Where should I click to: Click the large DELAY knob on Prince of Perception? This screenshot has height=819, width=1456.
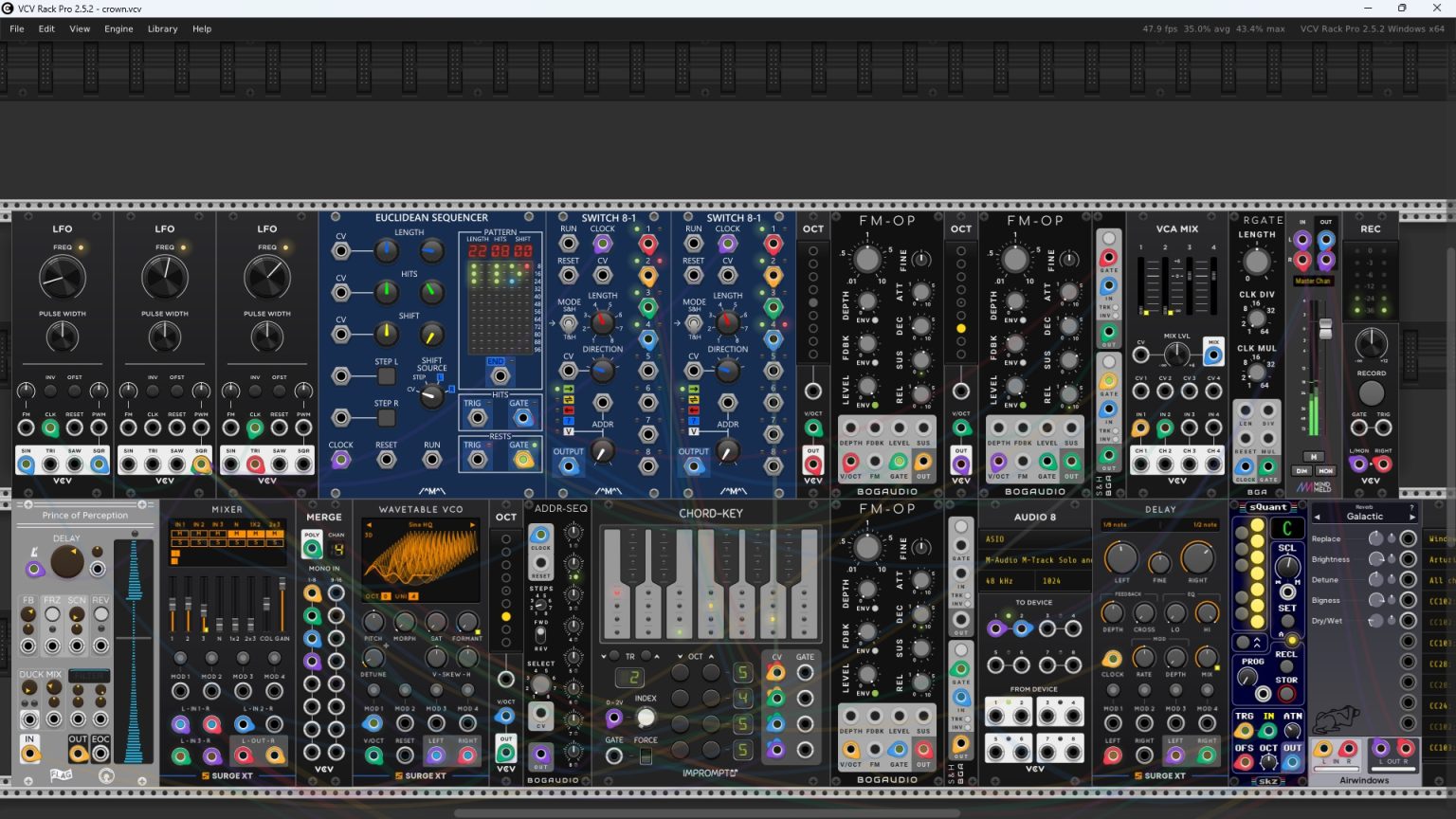[x=66, y=561]
